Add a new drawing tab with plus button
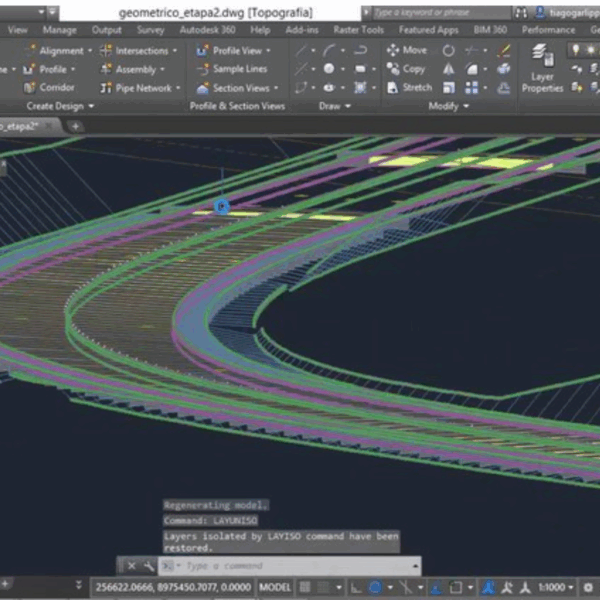The width and height of the screenshot is (600, 600). point(75,126)
